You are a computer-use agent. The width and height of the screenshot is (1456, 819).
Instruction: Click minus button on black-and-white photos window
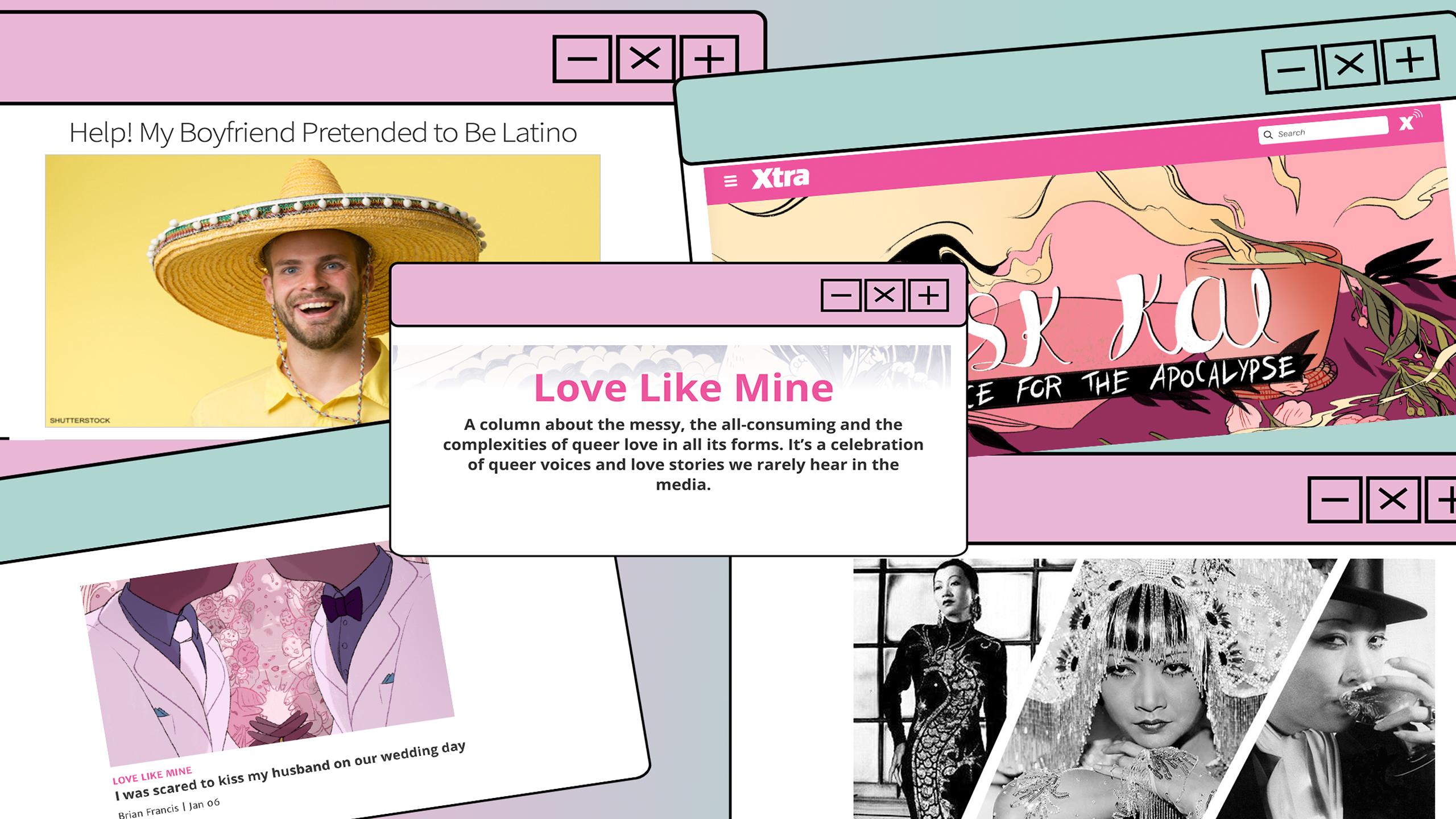tap(1334, 500)
